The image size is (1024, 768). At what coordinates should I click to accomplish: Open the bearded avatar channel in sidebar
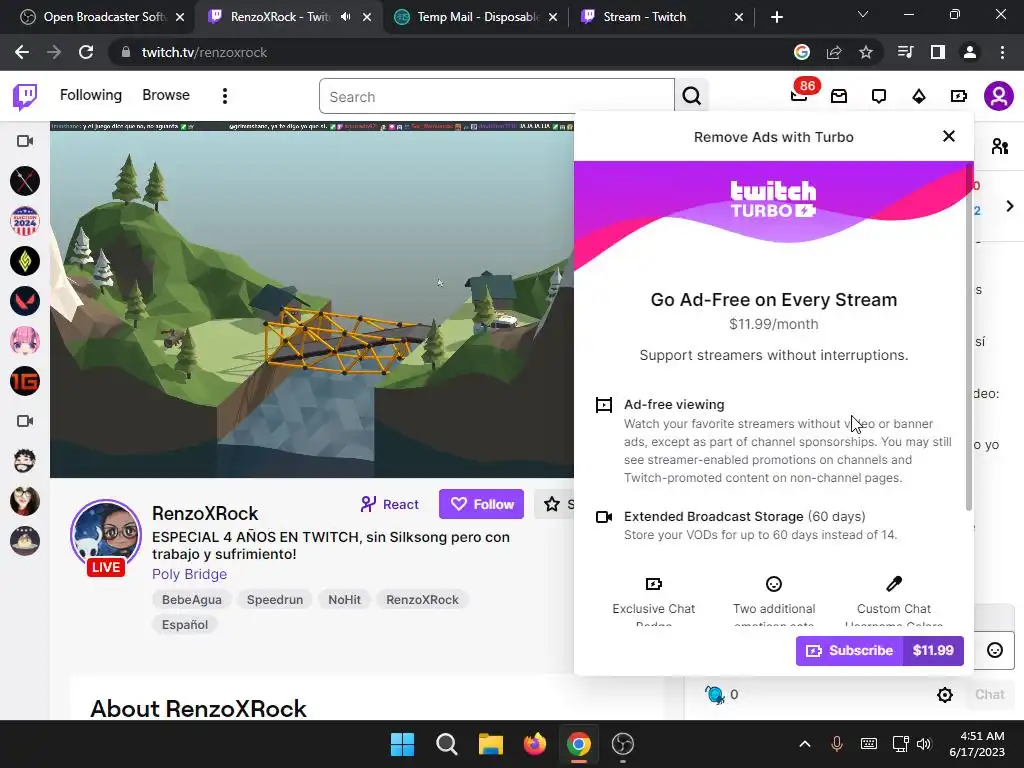[25, 461]
